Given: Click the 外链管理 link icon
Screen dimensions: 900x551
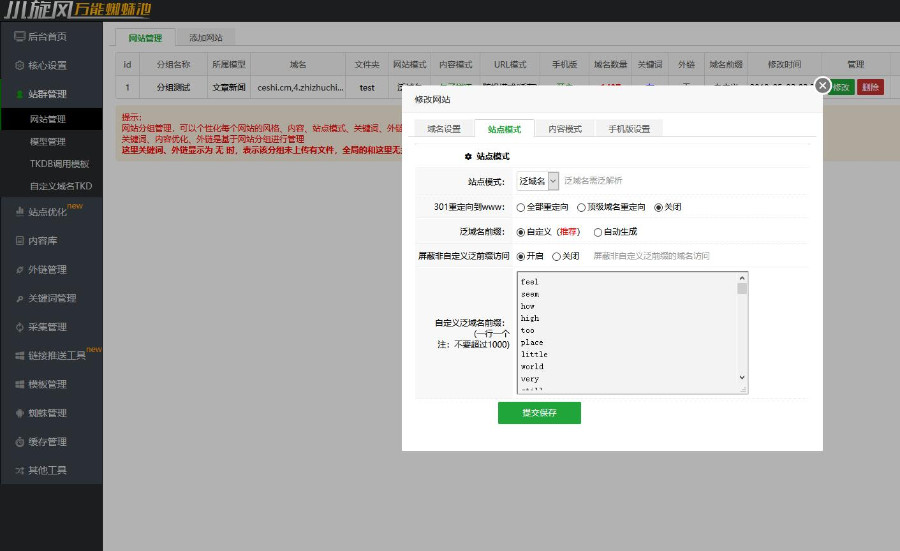Looking at the screenshot, I should coord(19,269).
